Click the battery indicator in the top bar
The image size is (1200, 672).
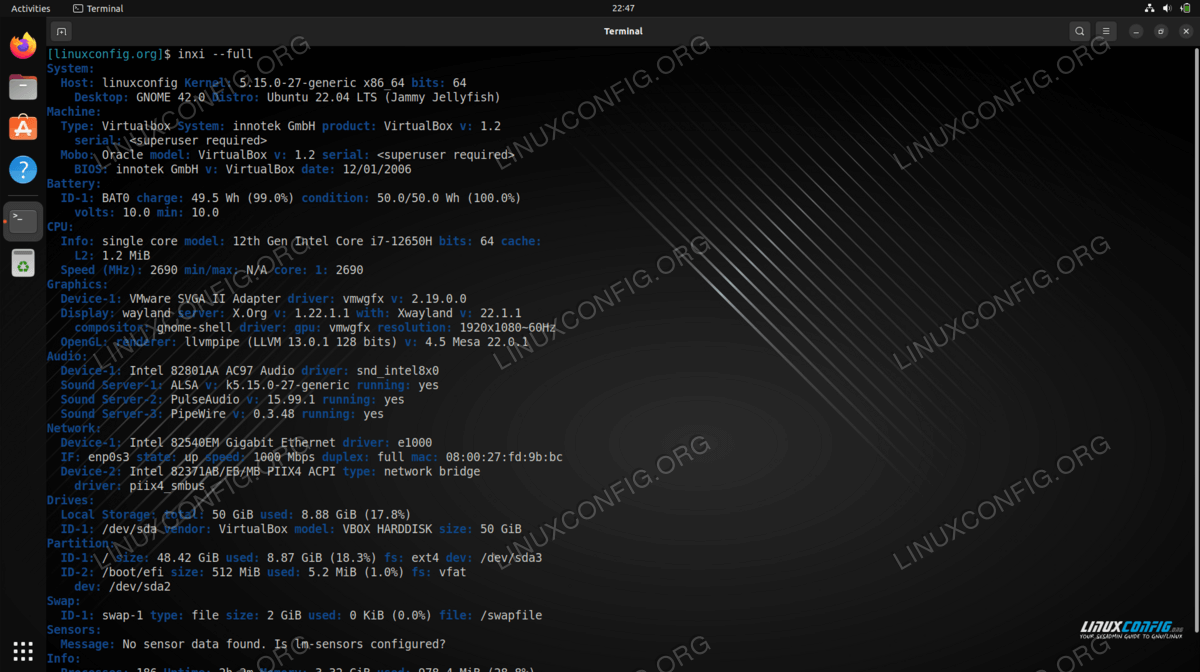[x=1185, y=8]
